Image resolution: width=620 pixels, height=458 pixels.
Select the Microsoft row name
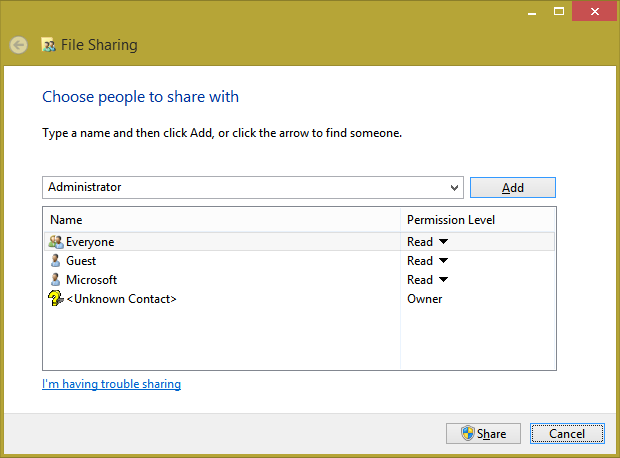pyautogui.click(x=91, y=280)
